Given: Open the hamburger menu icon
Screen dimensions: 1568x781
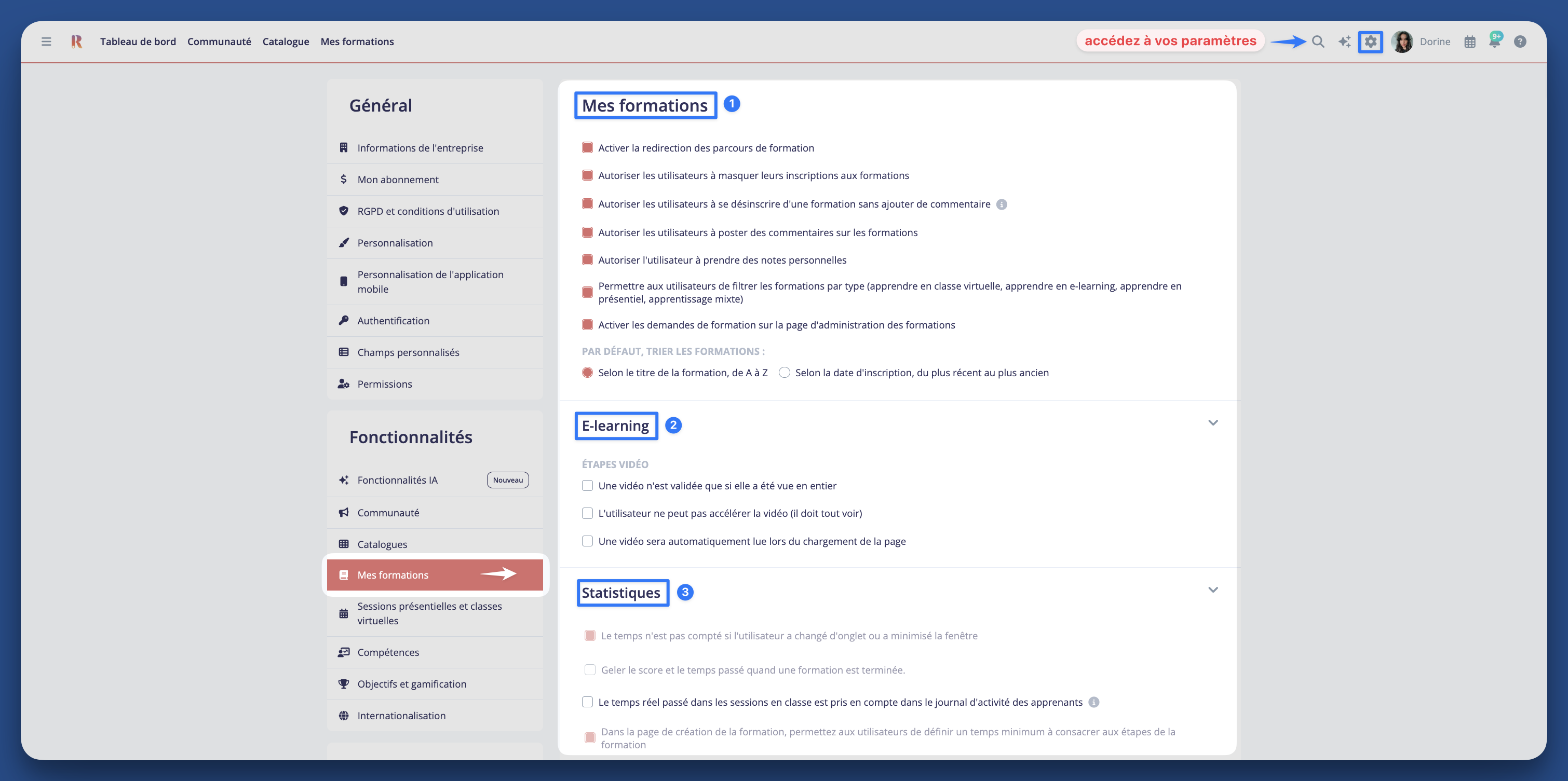Looking at the screenshot, I should tap(46, 42).
